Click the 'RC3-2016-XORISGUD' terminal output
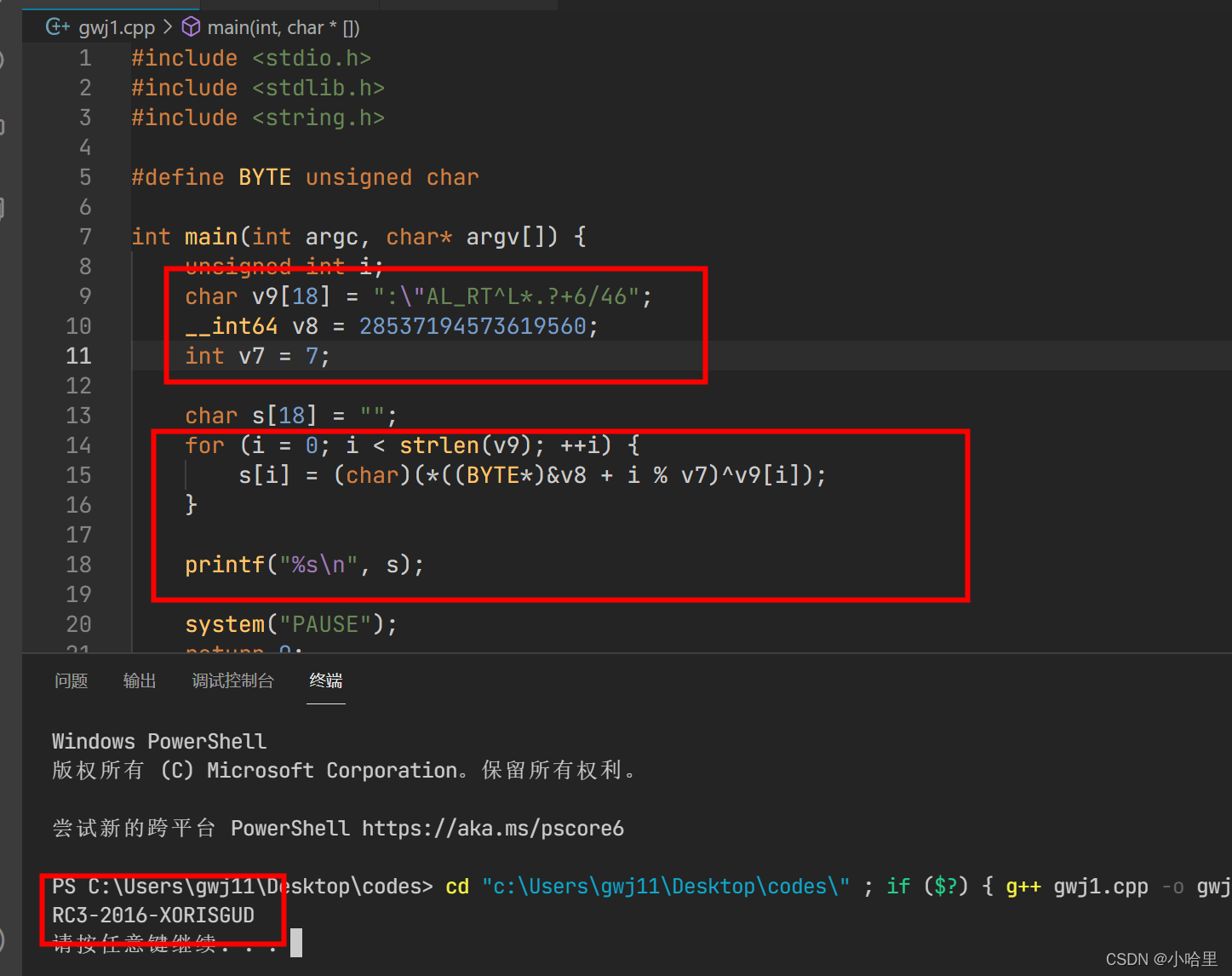 [x=153, y=916]
